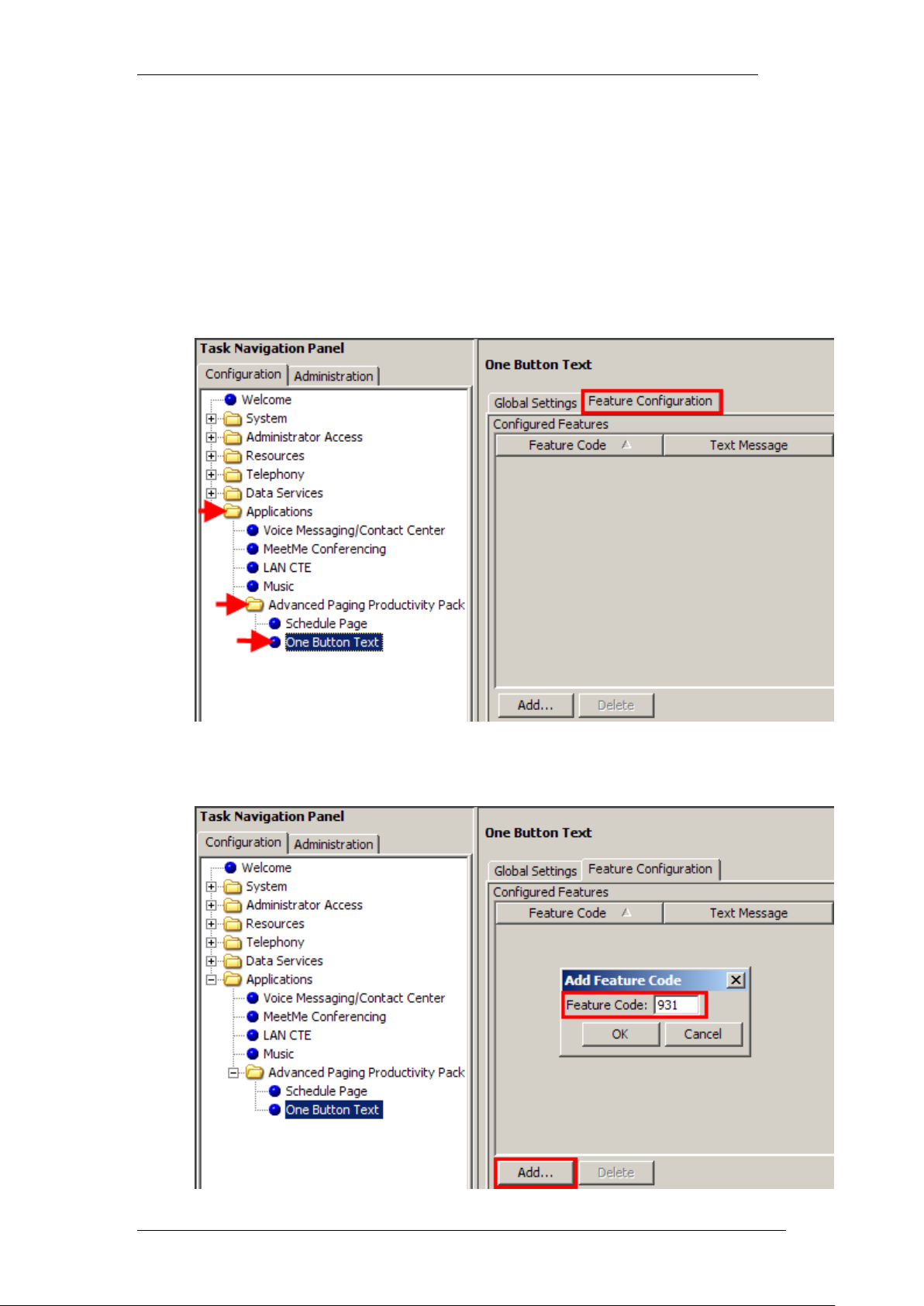Select Feature Configuration tab in upper screenshot
The height and width of the screenshot is (1306, 924).
[650, 401]
